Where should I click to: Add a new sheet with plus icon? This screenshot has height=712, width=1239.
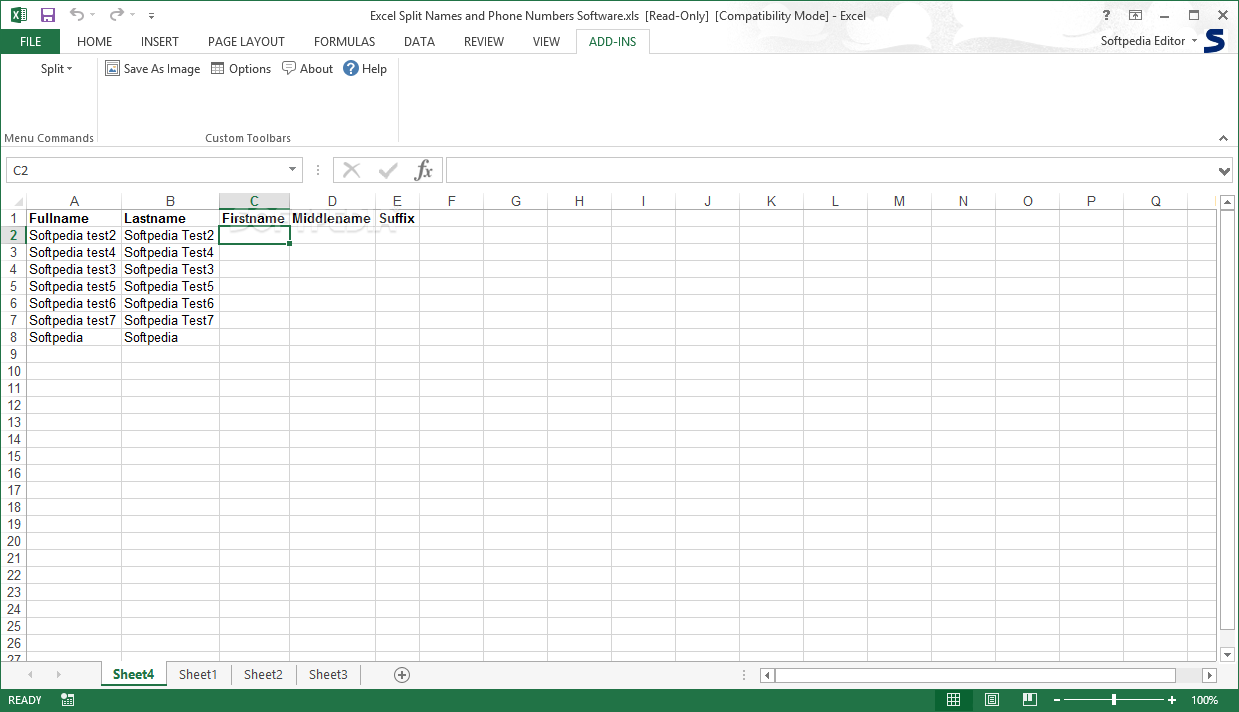click(402, 675)
